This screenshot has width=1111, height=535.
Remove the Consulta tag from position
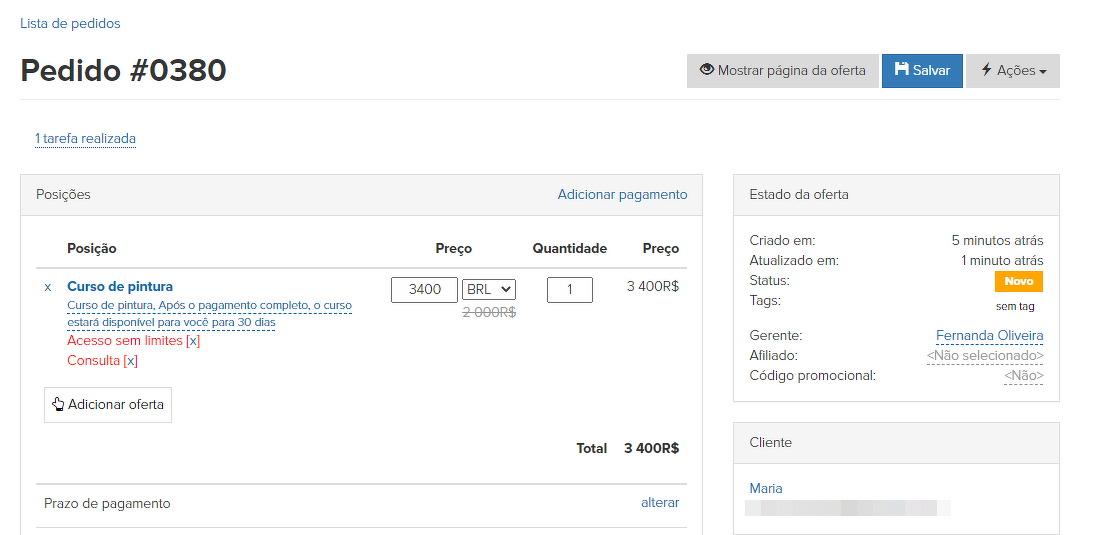click(x=130, y=361)
